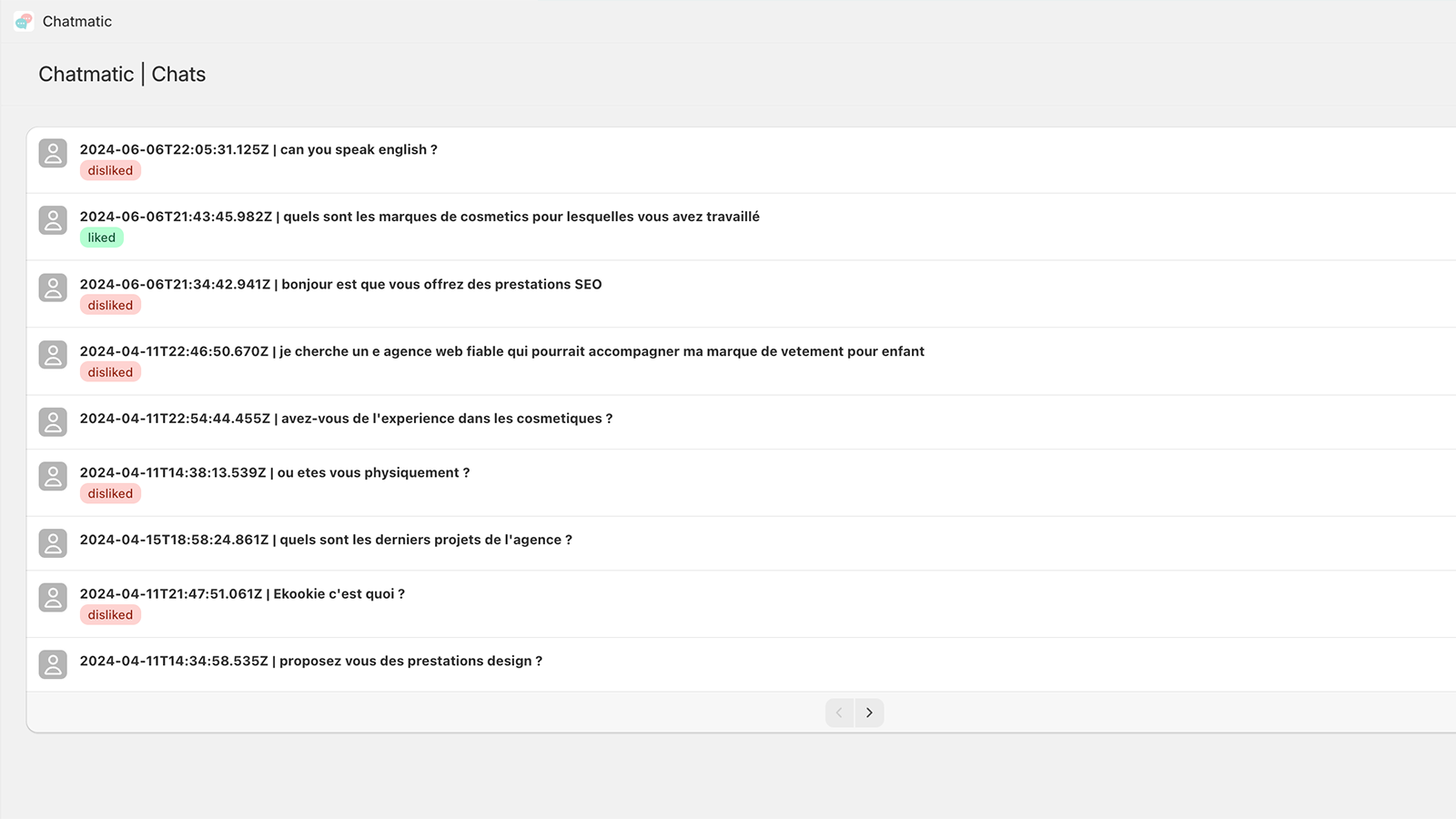1456x819 pixels.
Task: Click avatar icon for 'agence web fiable' chat
Action: pos(53,355)
